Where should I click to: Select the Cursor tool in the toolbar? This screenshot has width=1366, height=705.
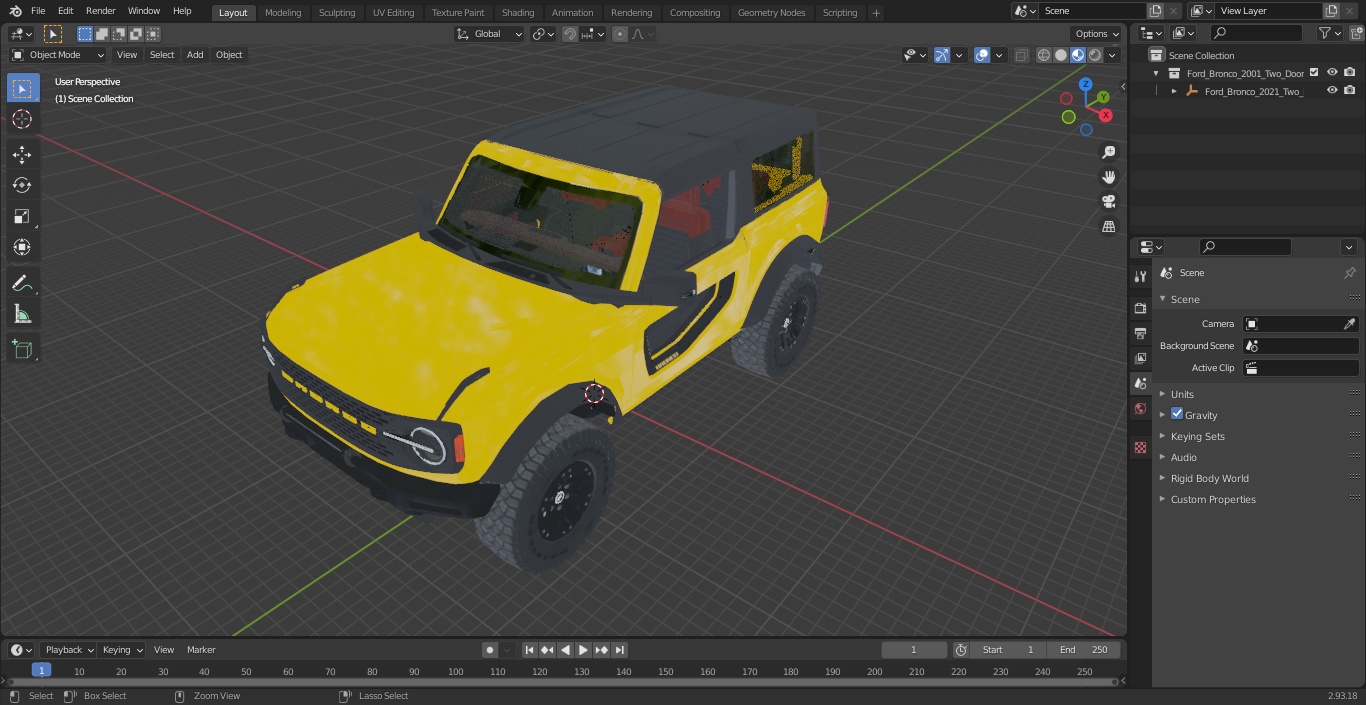22,119
